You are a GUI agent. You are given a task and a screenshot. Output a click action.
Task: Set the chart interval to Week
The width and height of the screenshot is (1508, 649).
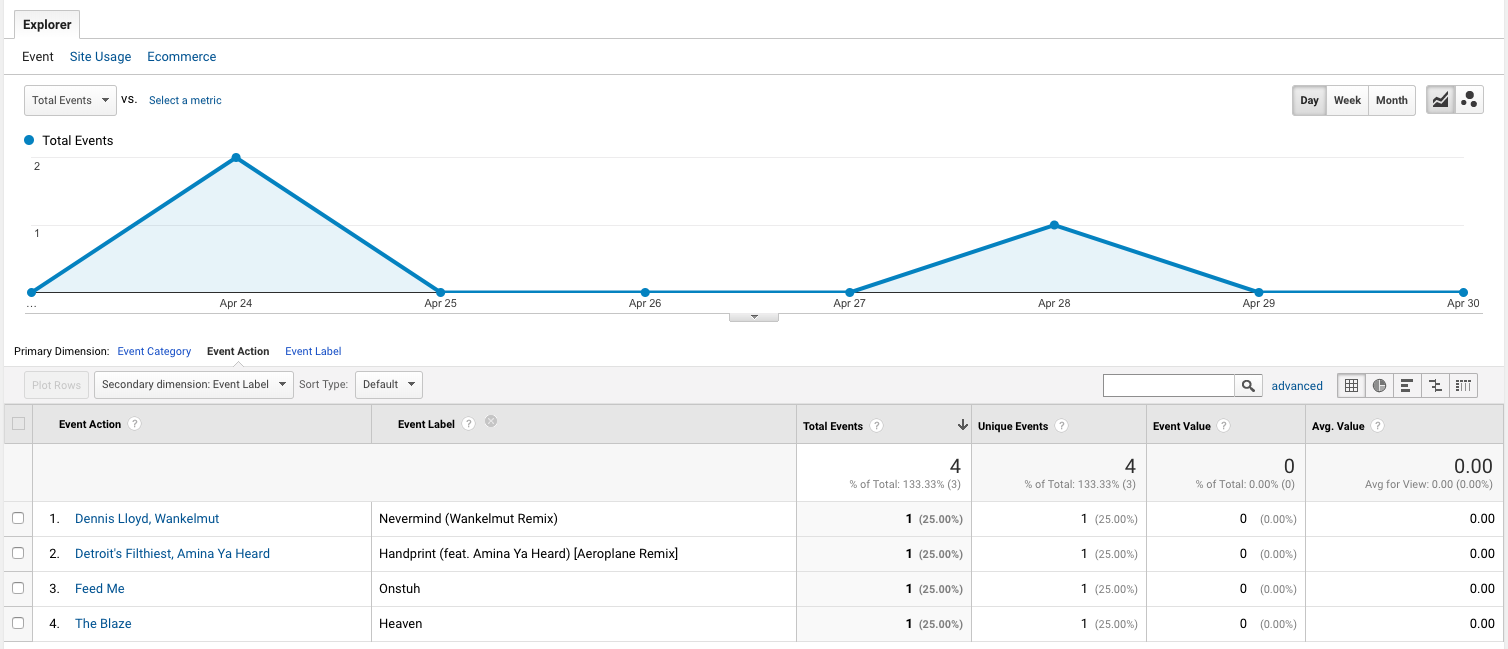[x=1347, y=100]
